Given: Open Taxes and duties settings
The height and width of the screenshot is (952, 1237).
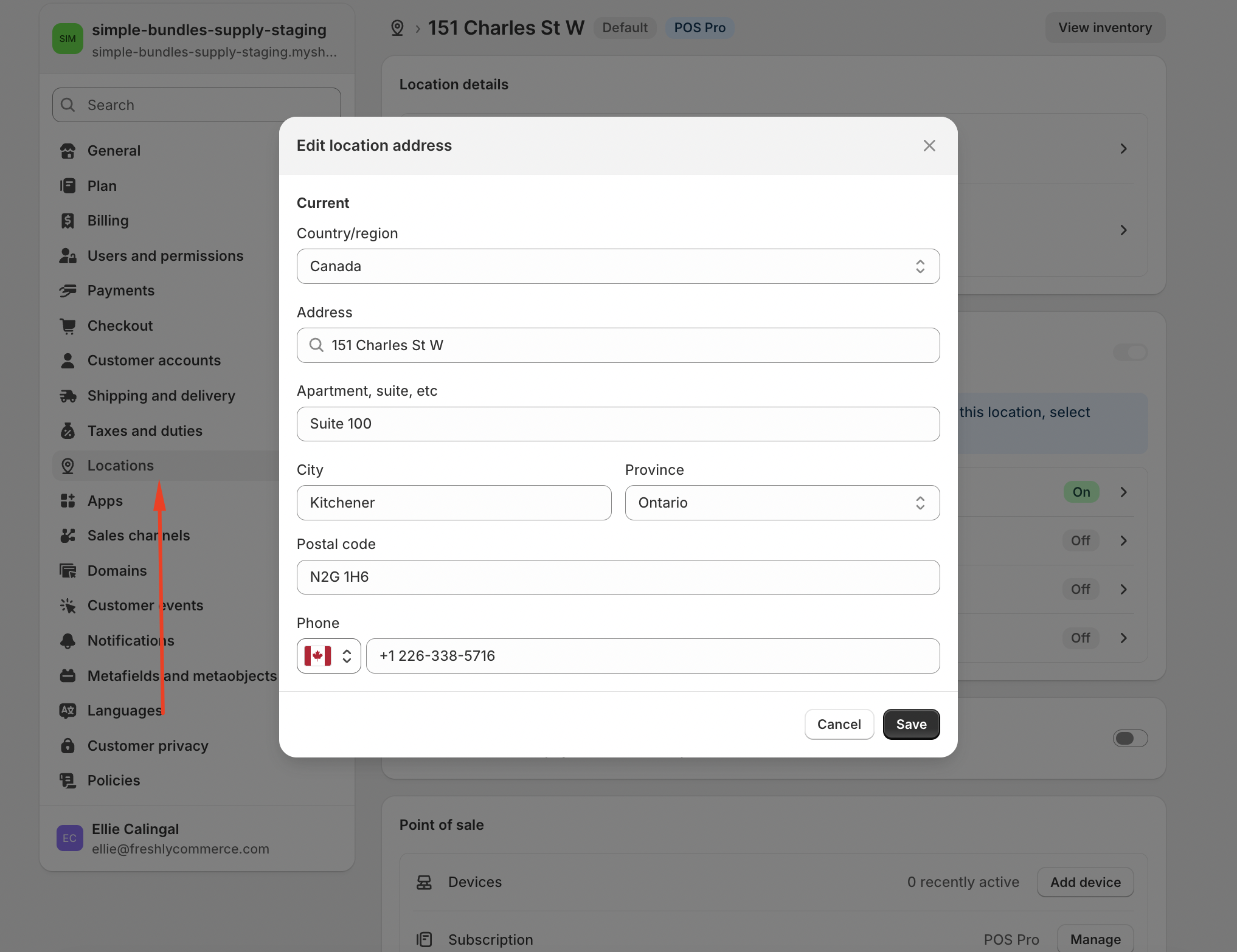Looking at the screenshot, I should (x=145, y=431).
